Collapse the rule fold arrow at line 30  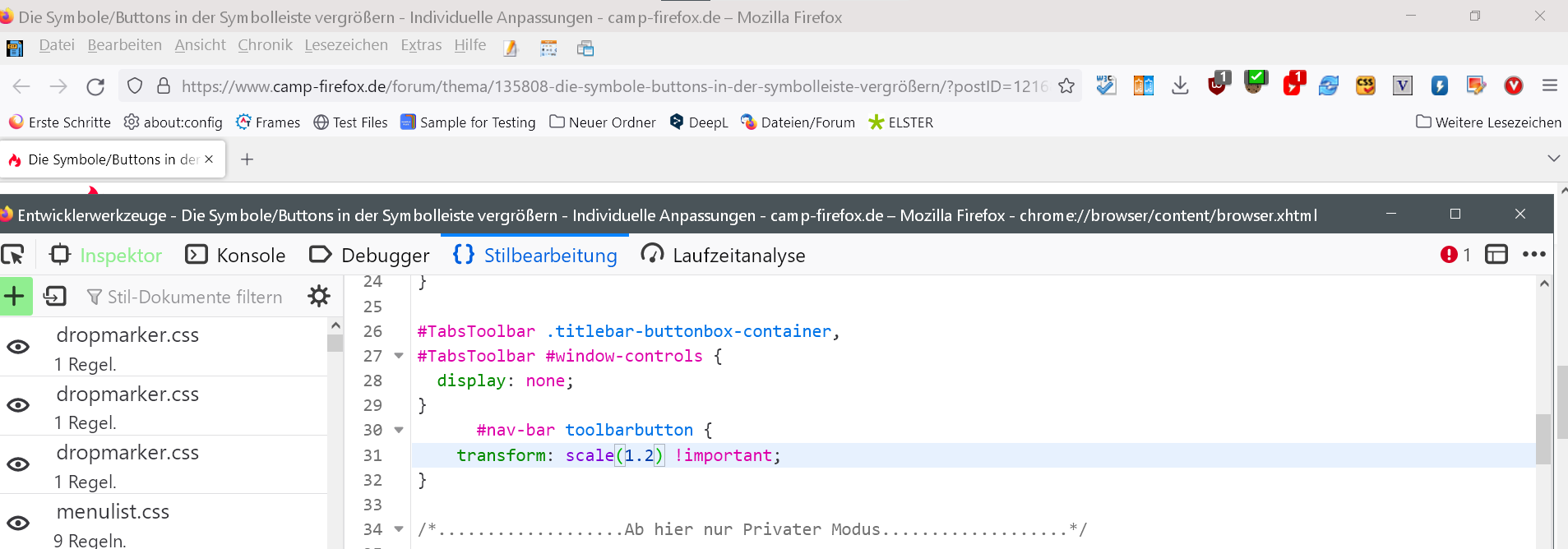pos(399,430)
